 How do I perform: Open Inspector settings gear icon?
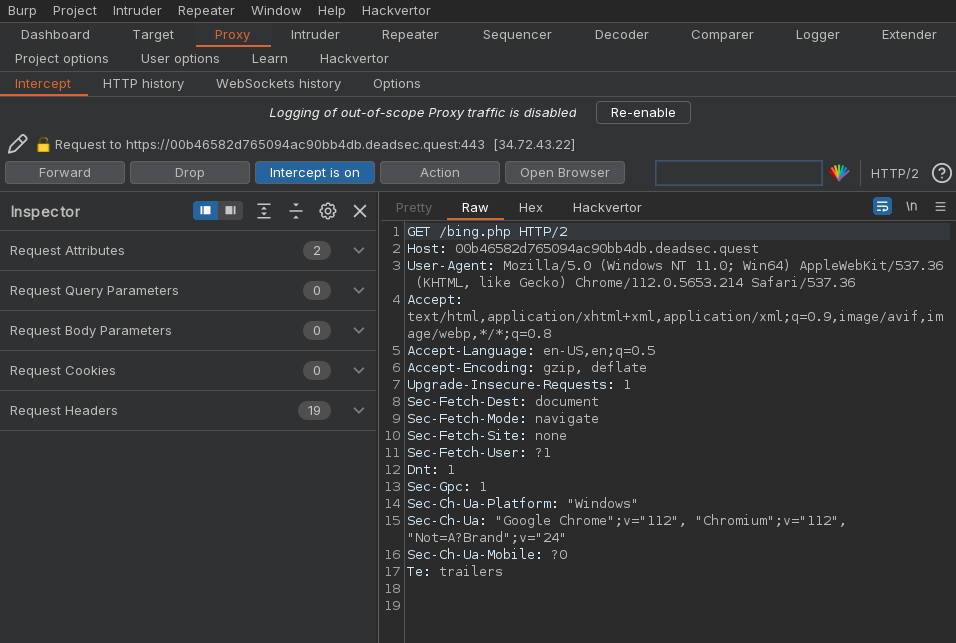coord(328,211)
